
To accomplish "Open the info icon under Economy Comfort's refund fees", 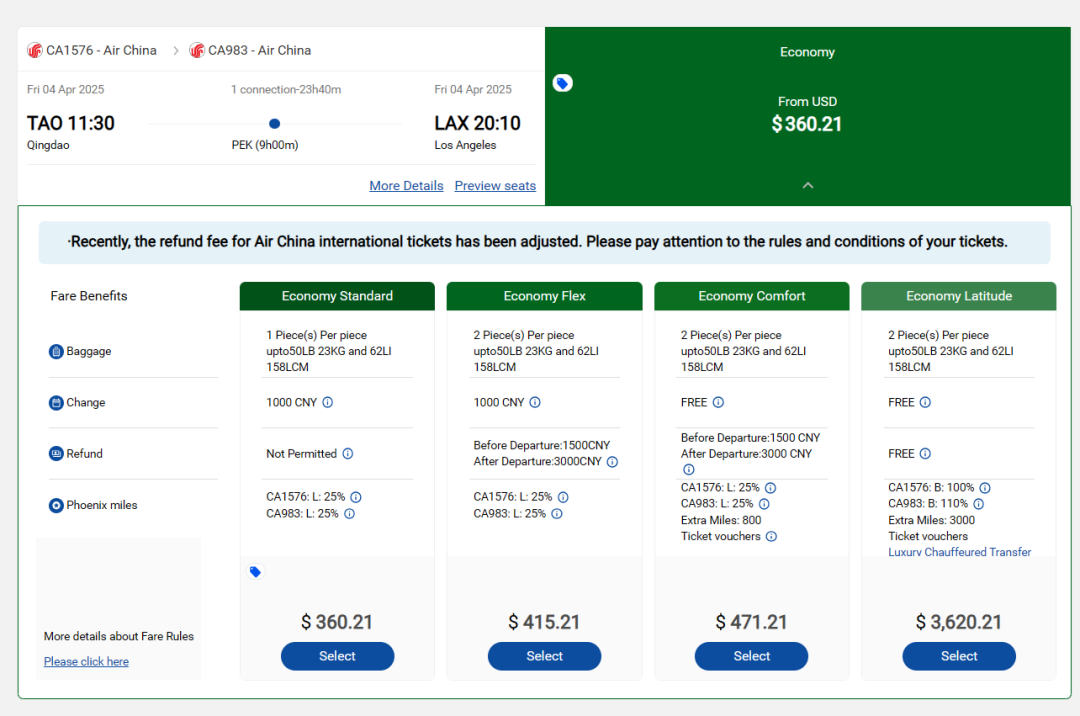I will coord(689,470).
